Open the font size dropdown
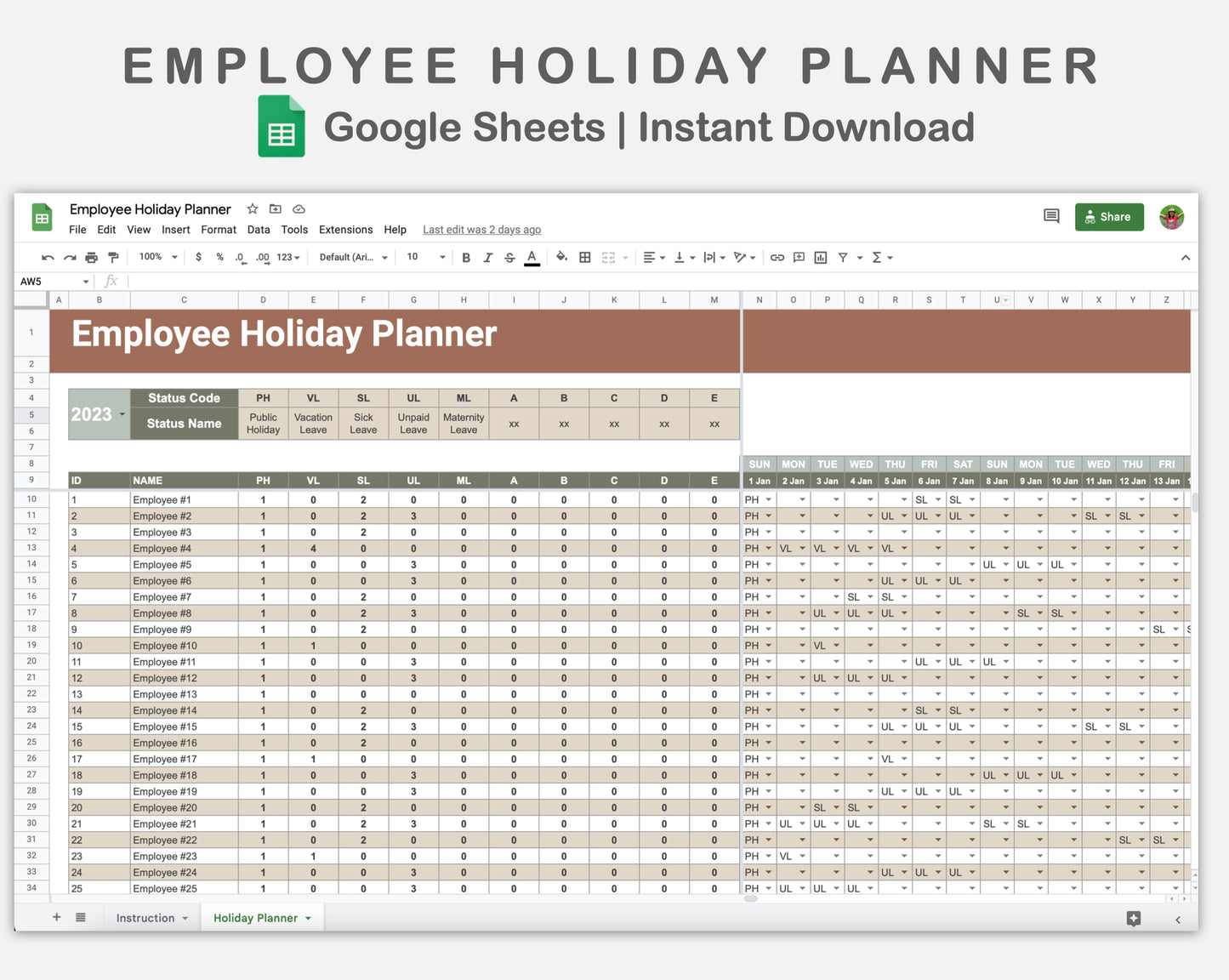The height and width of the screenshot is (980, 1229). tap(424, 257)
